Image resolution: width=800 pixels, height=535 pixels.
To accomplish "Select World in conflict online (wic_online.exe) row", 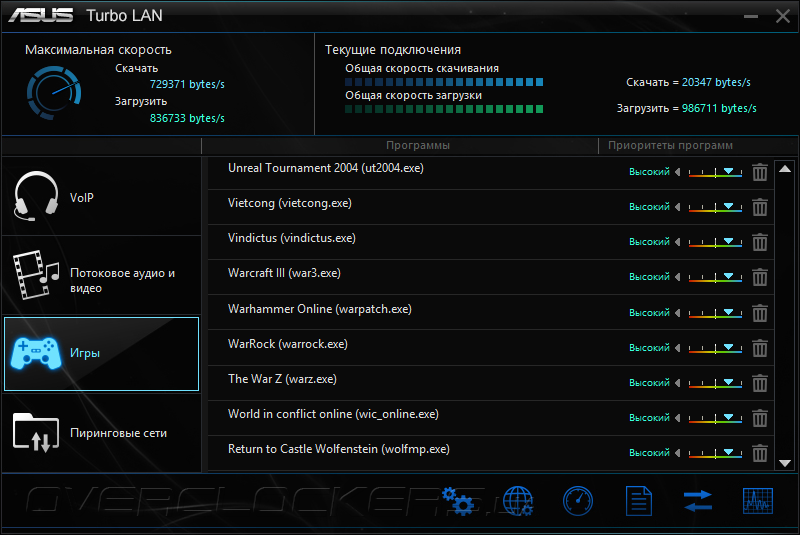I will [x=491, y=418].
